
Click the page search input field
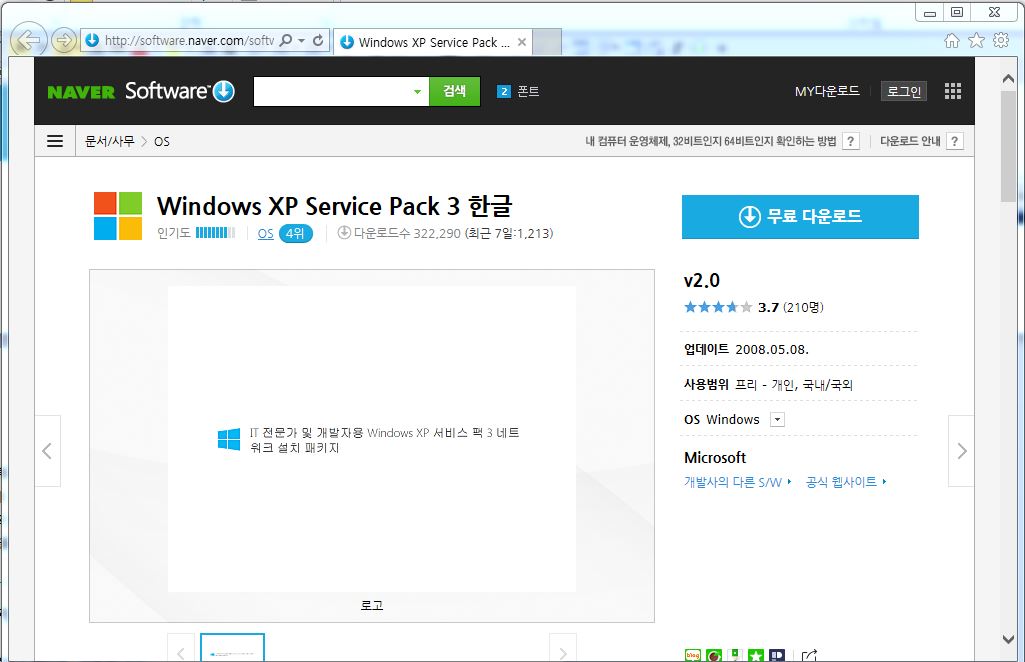coord(332,91)
